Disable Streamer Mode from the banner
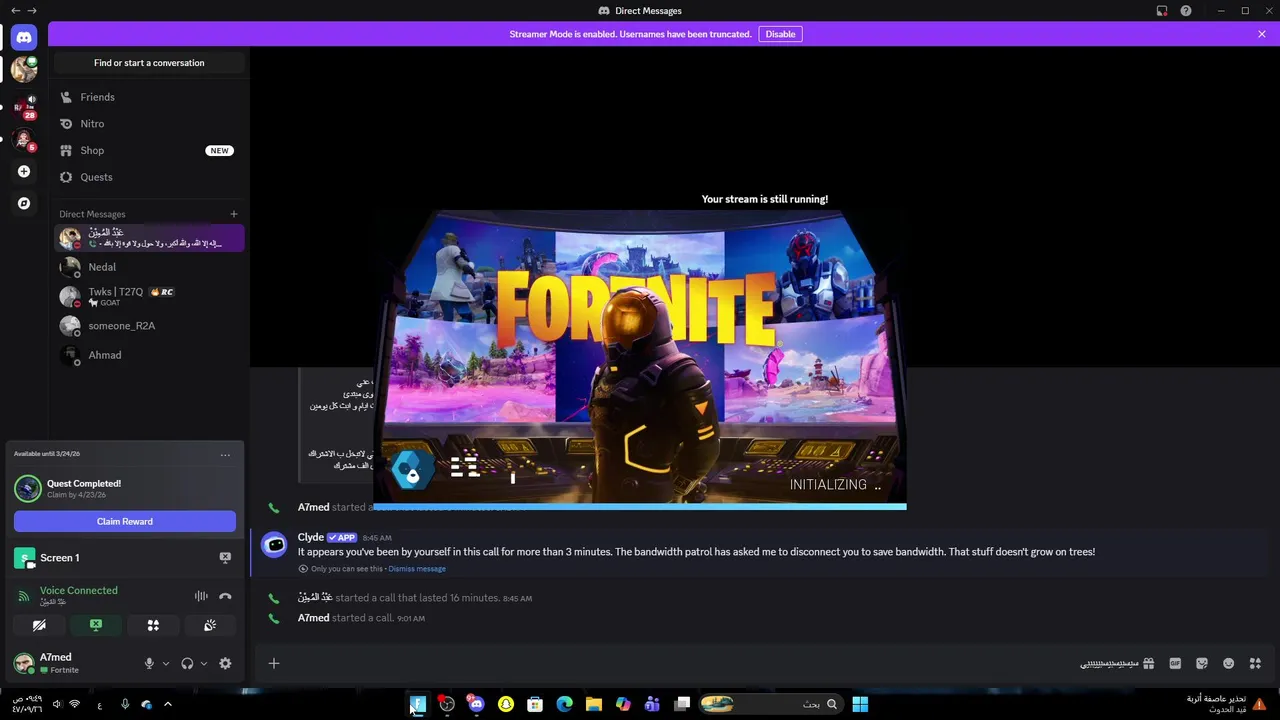Image resolution: width=1280 pixels, height=720 pixels. (x=780, y=34)
